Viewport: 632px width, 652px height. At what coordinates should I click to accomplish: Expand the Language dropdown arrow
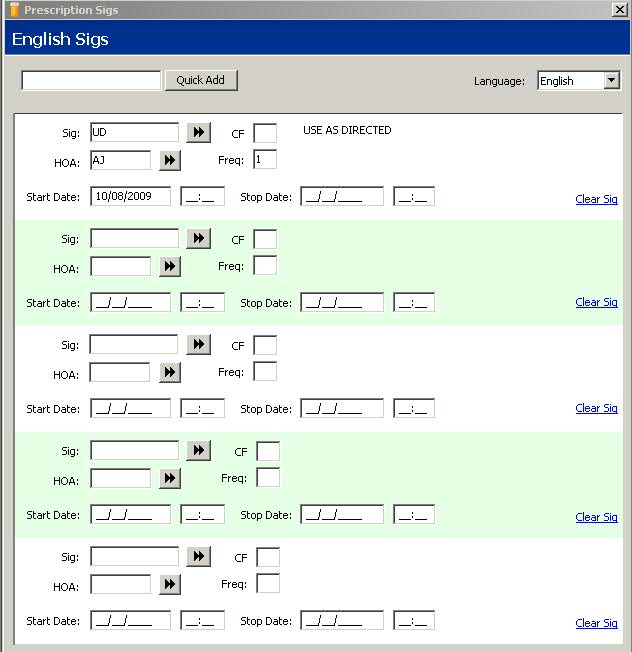tap(612, 80)
